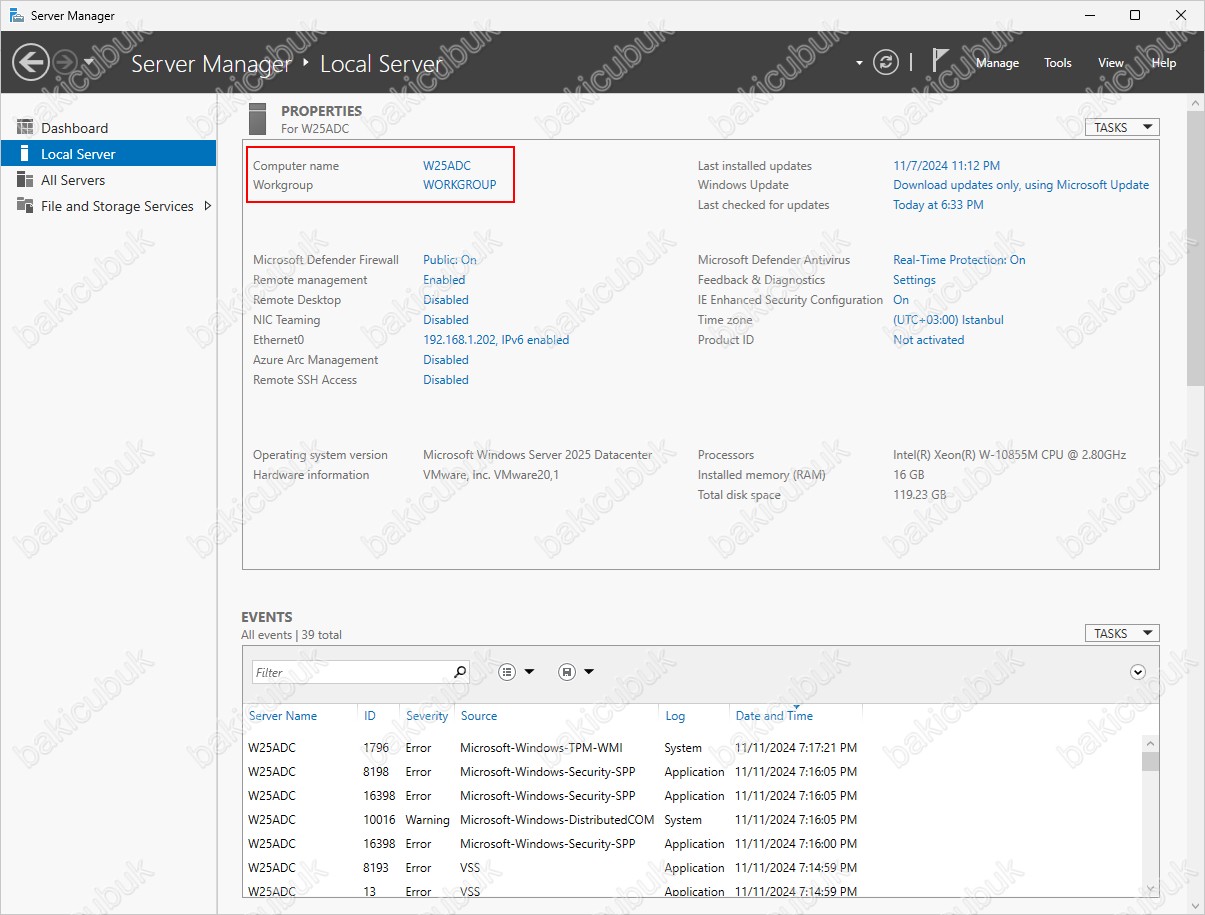This screenshot has height=915, width=1205.
Task: Click the WORKGROUP link
Action: pos(459,185)
